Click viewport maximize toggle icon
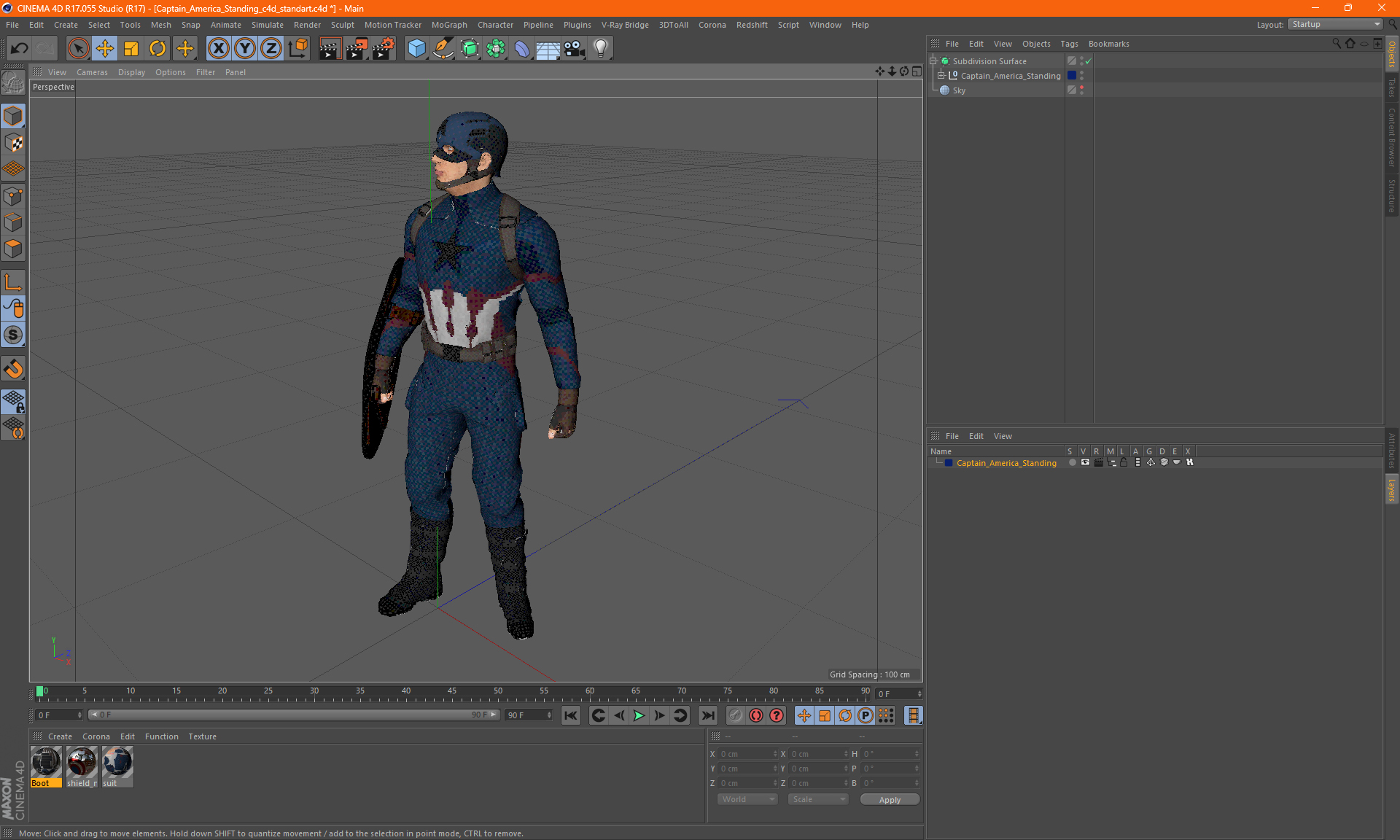The height and width of the screenshot is (840, 1400). pyautogui.click(x=917, y=71)
